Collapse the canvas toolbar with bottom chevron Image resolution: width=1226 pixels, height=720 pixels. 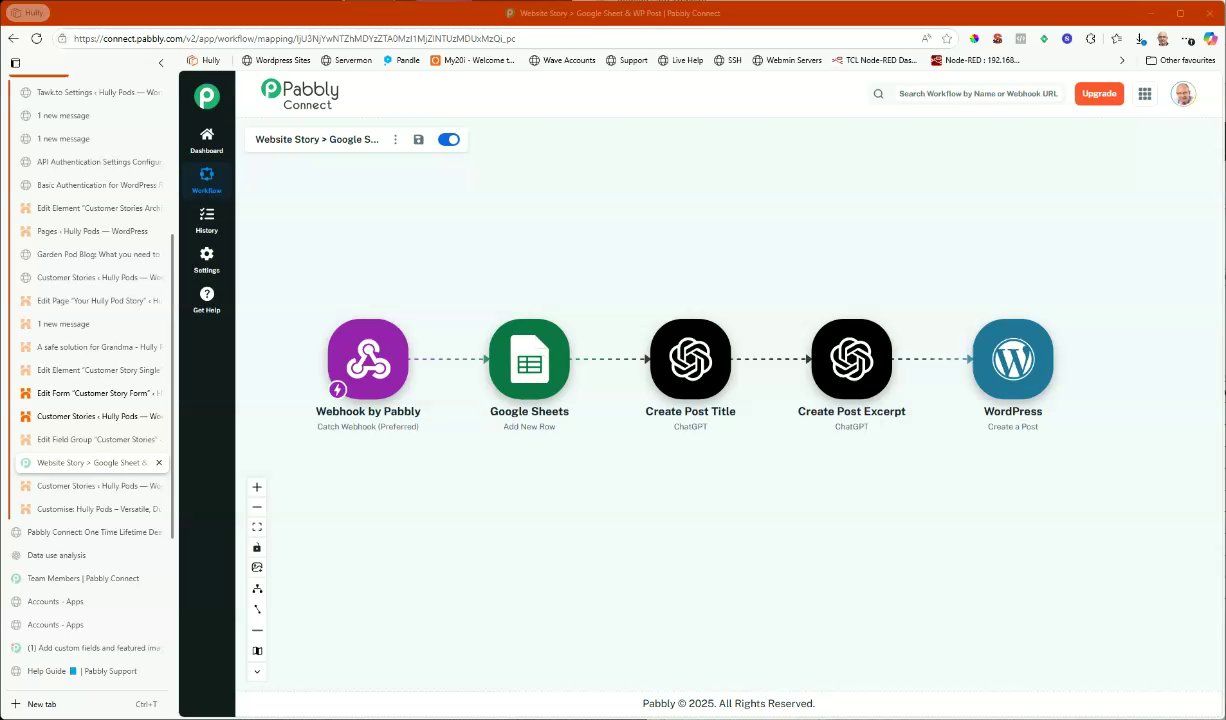(x=257, y=671)
